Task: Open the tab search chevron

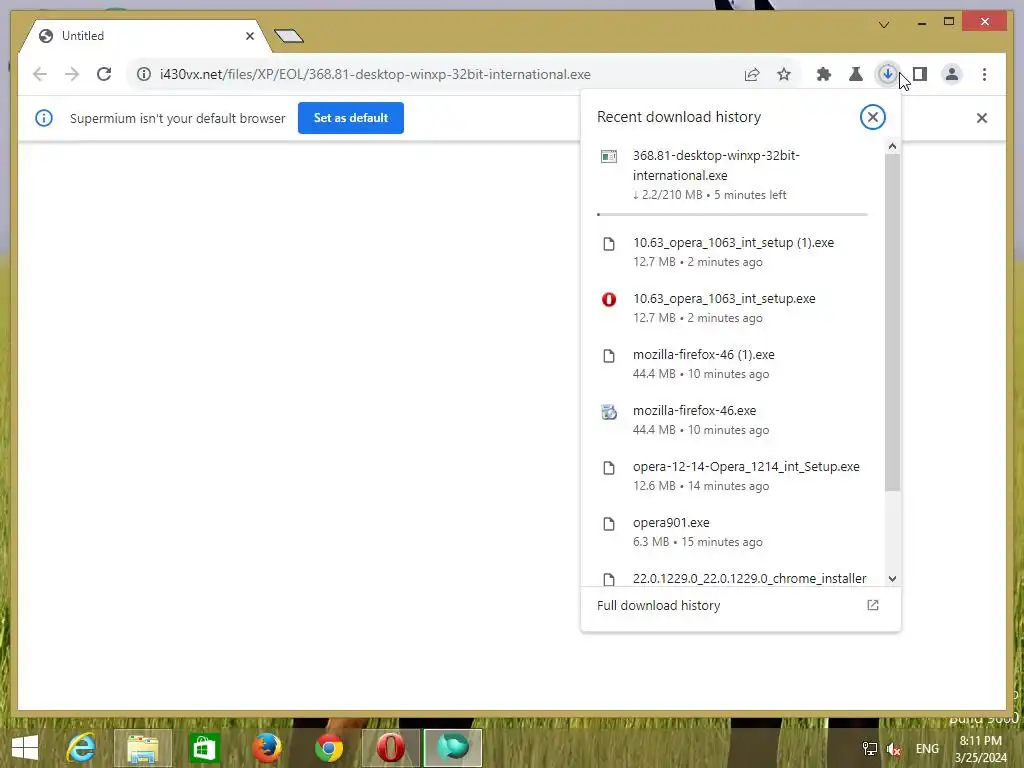Action: [884, 25]
